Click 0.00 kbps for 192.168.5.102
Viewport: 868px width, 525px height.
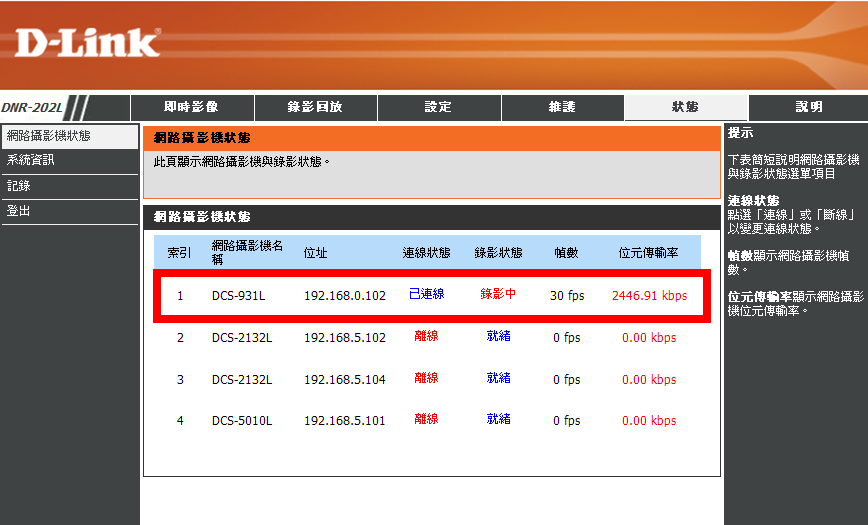click(x=649, y=338)
